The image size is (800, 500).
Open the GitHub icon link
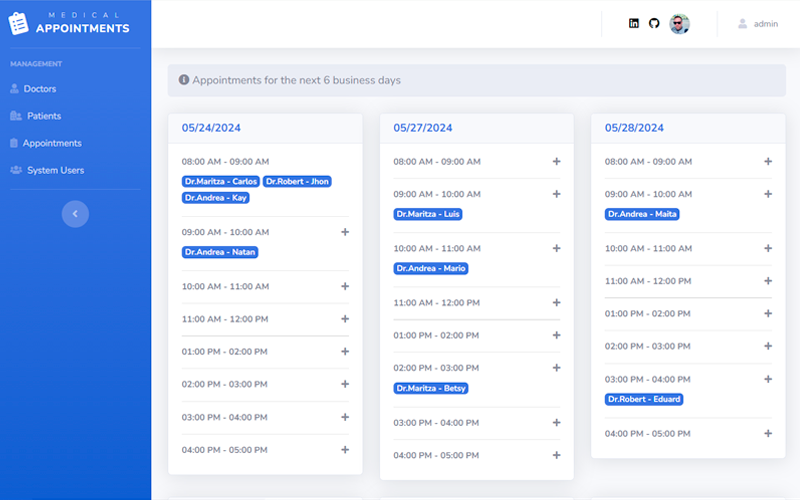coord(654,23)
